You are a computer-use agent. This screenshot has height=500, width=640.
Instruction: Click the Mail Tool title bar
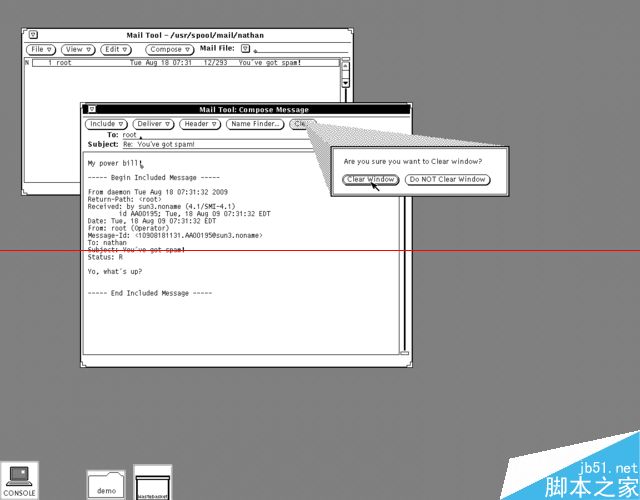[x=195, y=35]
